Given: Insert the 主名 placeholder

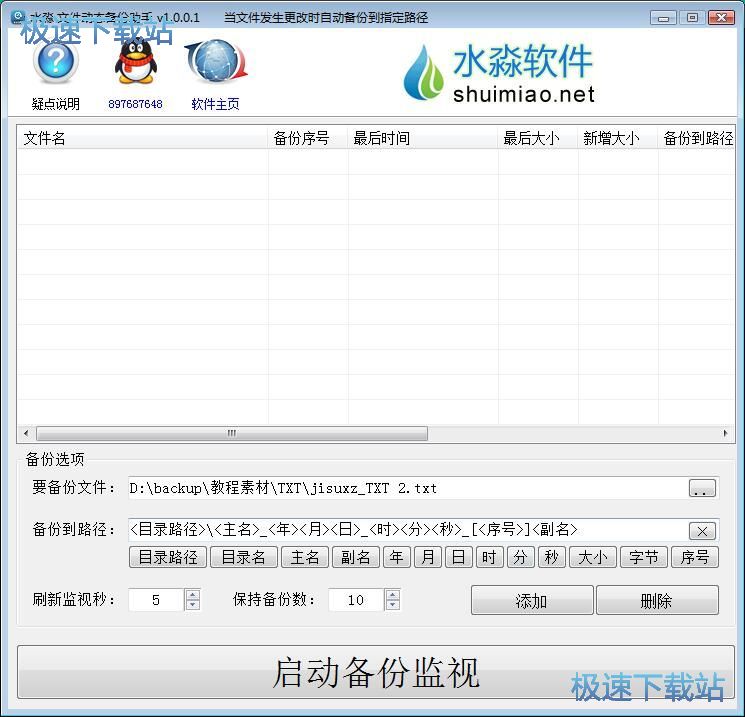Looking at the screenshot, I should [x=305, y=557].
